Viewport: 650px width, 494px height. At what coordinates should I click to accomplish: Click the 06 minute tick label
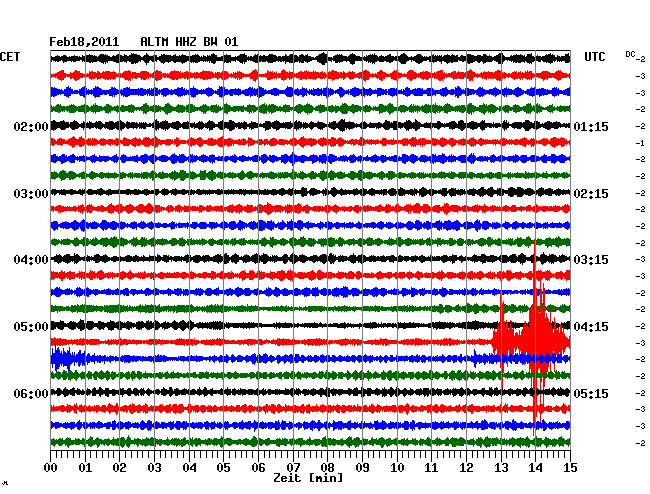[258, 467]
